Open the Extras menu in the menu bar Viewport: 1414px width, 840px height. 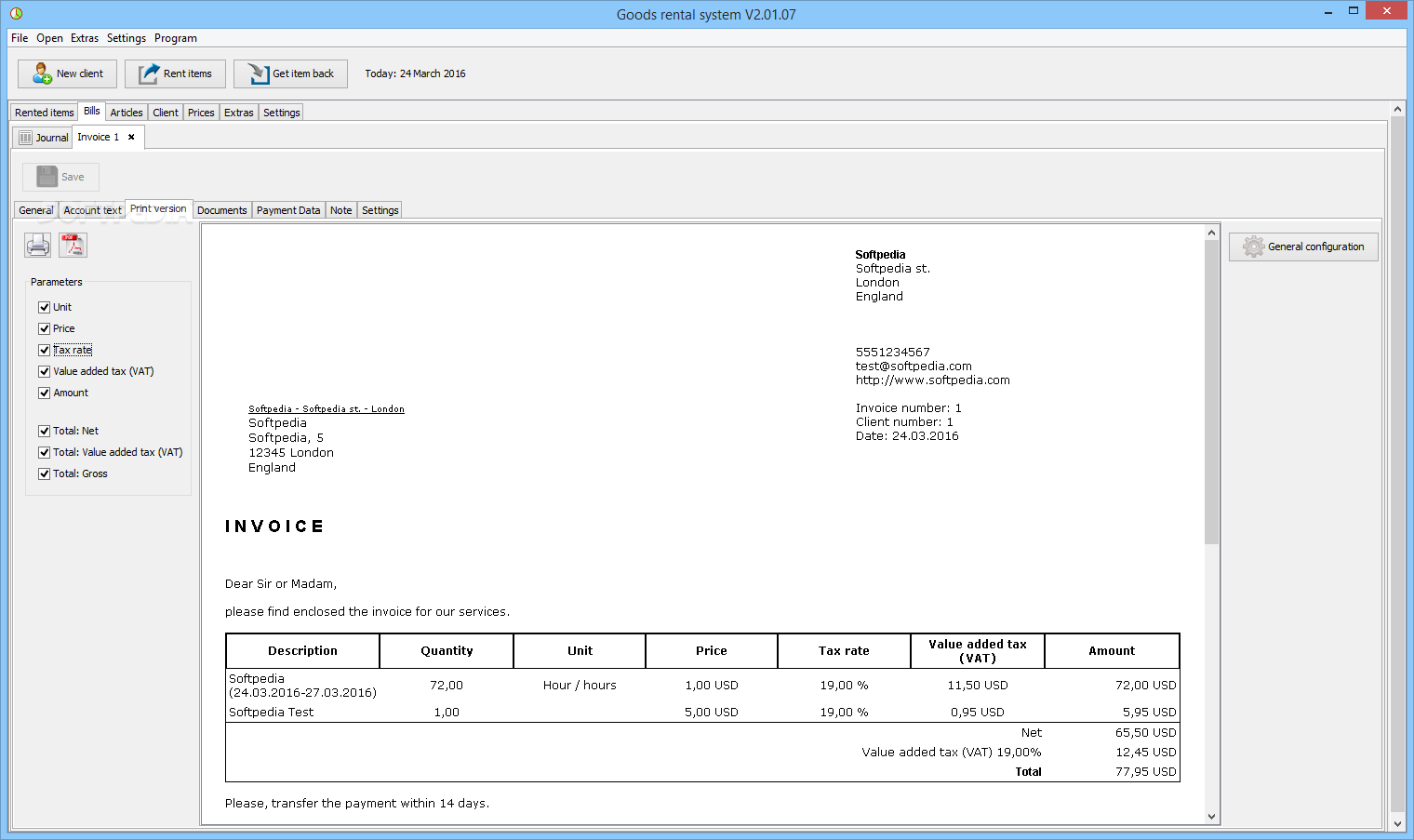click(x=85, y=38)
